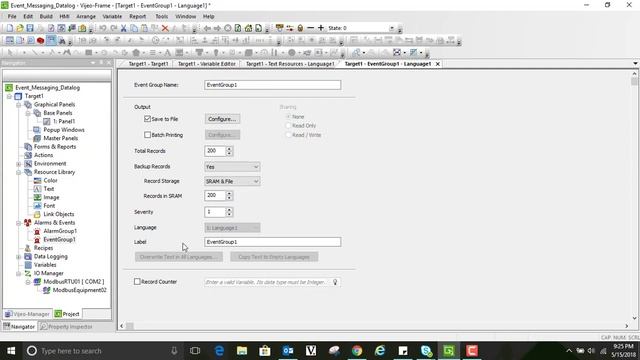640x360 pixels.
Task: Open the Variable menu
Action: (x=112, y=16)
